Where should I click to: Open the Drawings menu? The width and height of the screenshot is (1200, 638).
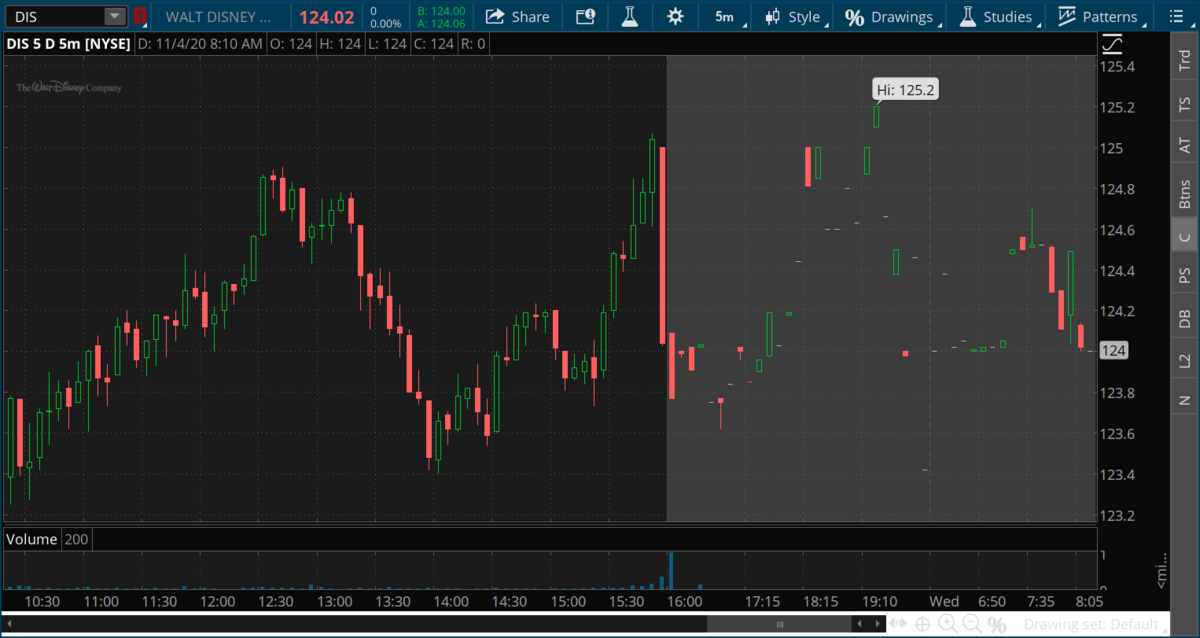point(890,16)
